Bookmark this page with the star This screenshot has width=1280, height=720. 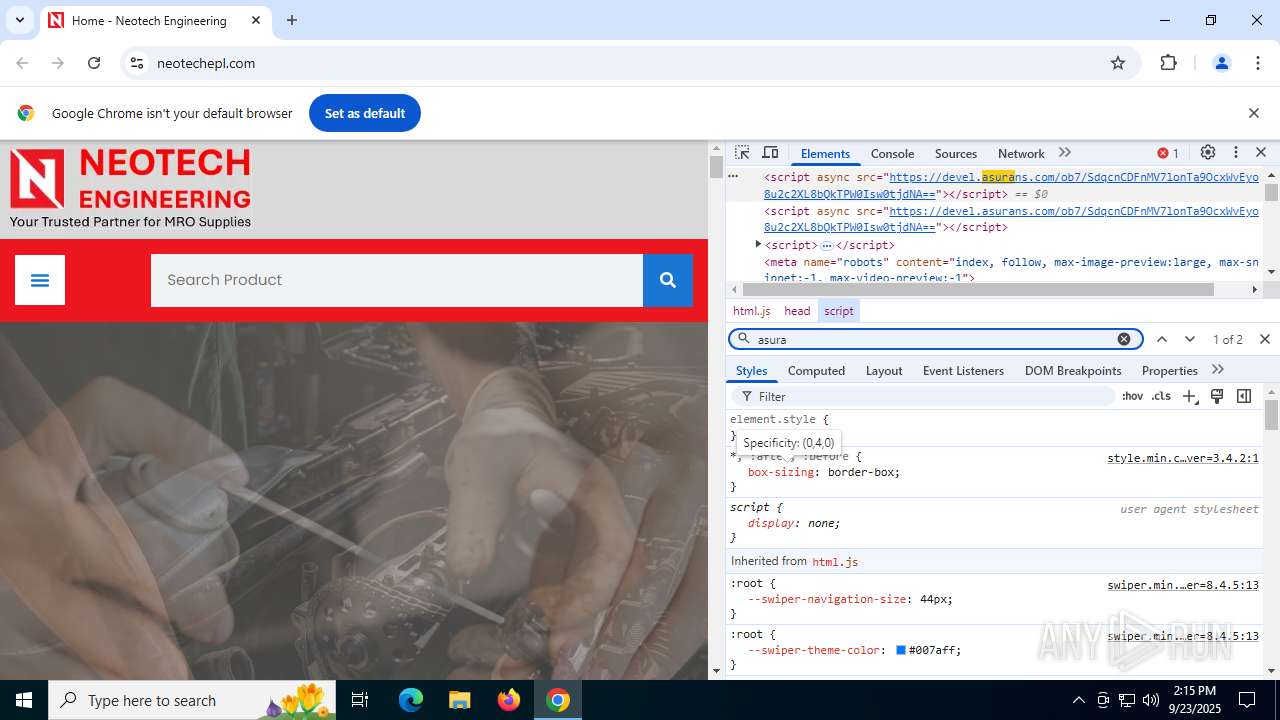click(x=1118, y=63)
